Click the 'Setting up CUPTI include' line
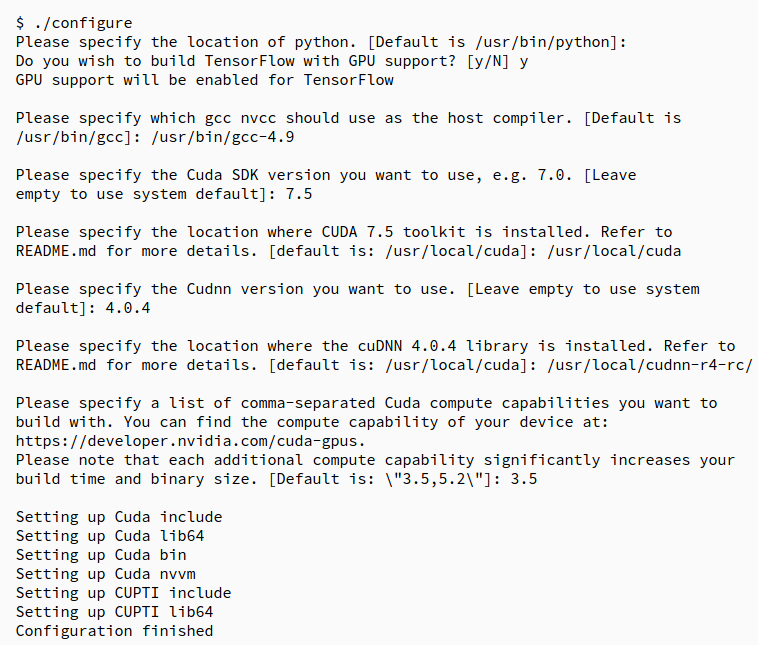The height and width of the screenshot is (645, 758). [124, 593]
